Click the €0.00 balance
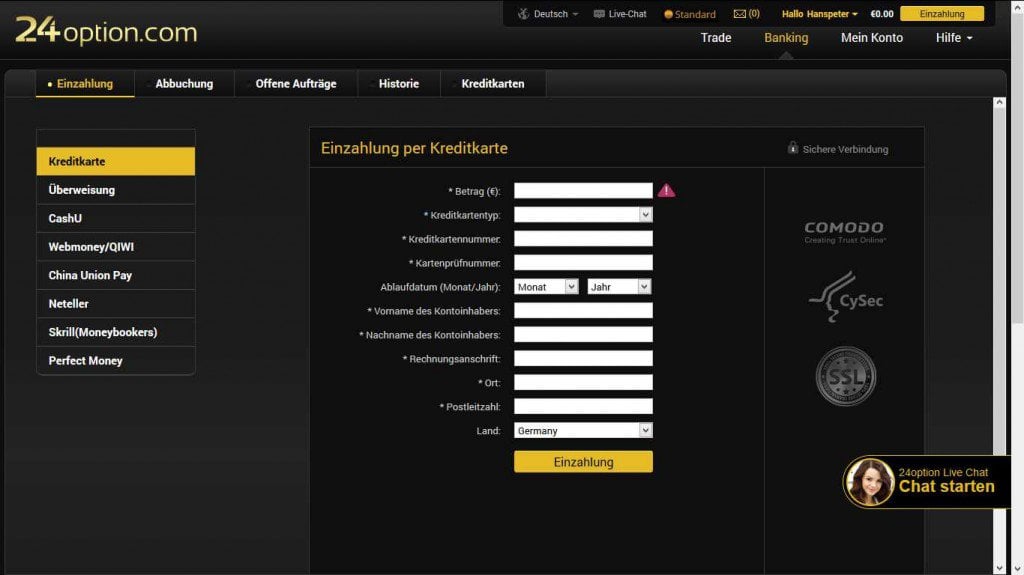The image size is (1024, 575). pos(882,14)
